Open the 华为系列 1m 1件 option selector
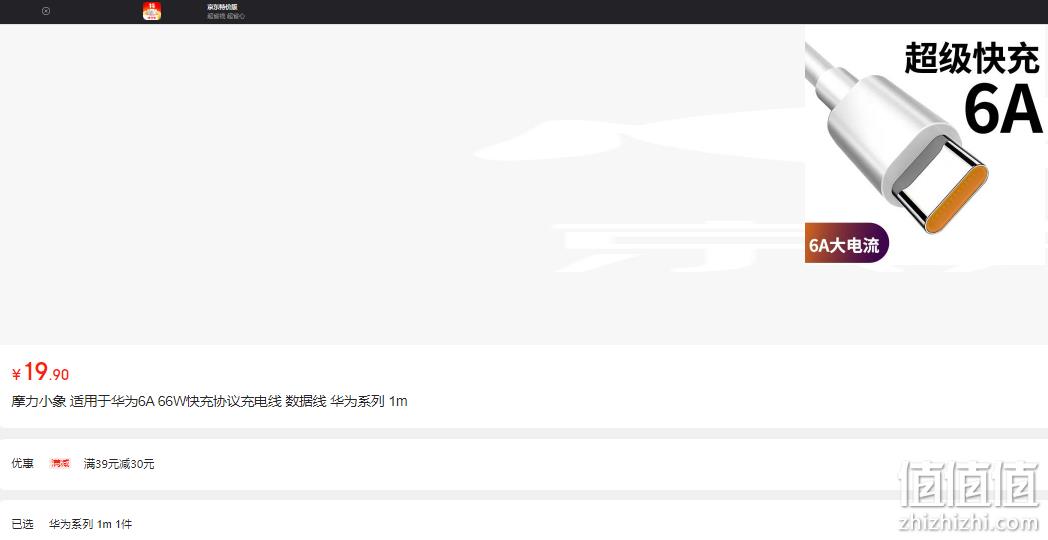The image size is (1048, 540). pos(90,524)
